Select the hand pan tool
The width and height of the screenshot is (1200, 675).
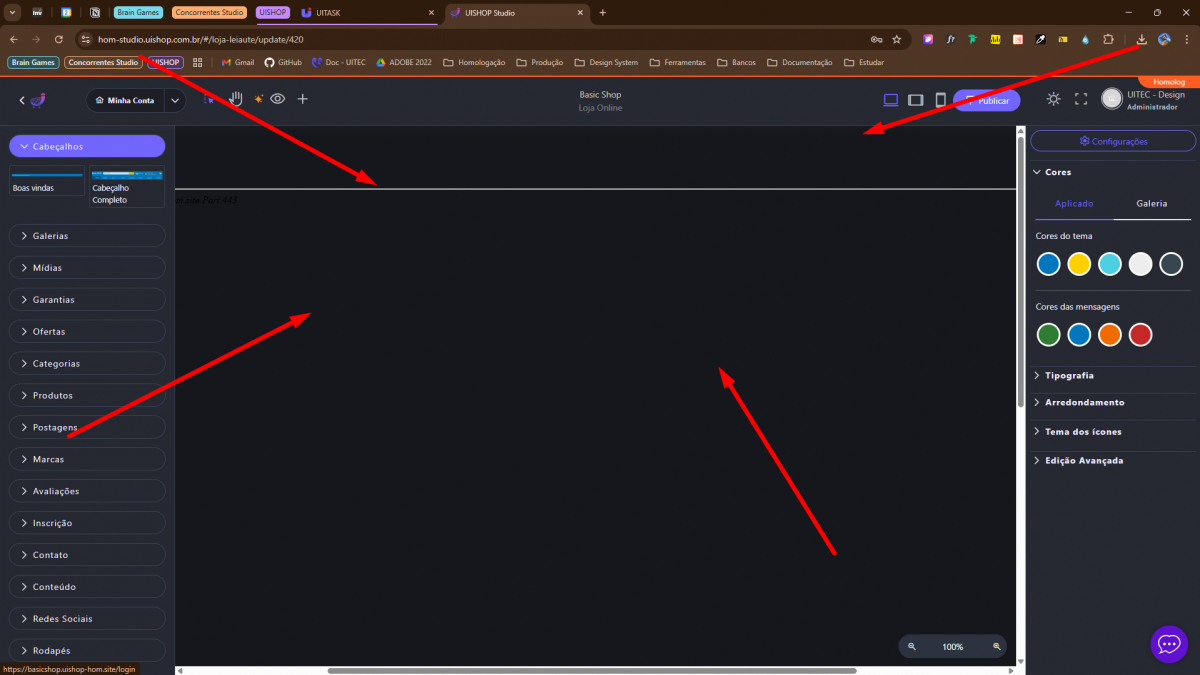pos(236,99)
